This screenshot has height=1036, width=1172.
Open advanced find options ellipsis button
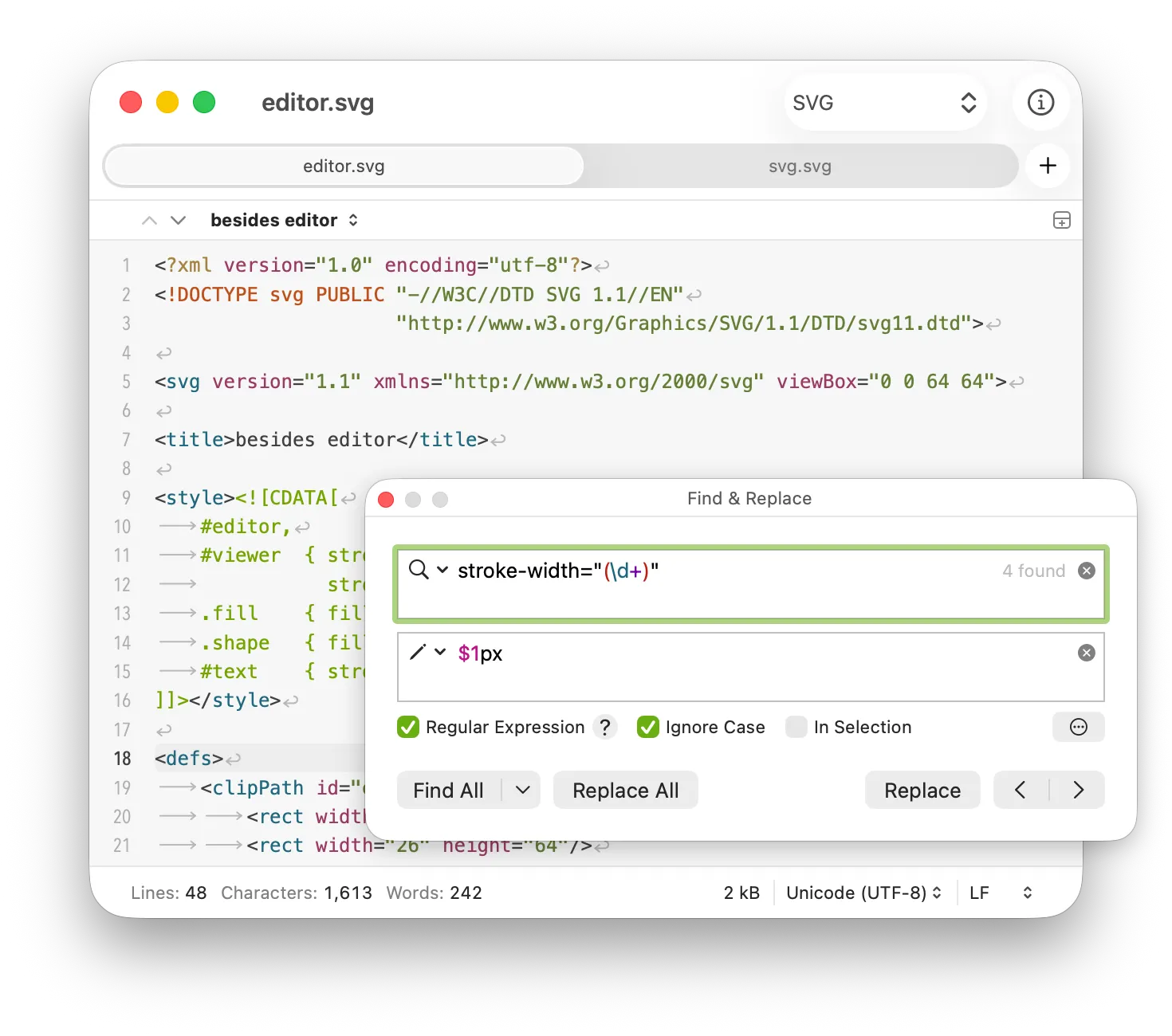(x=1078, y=727)
